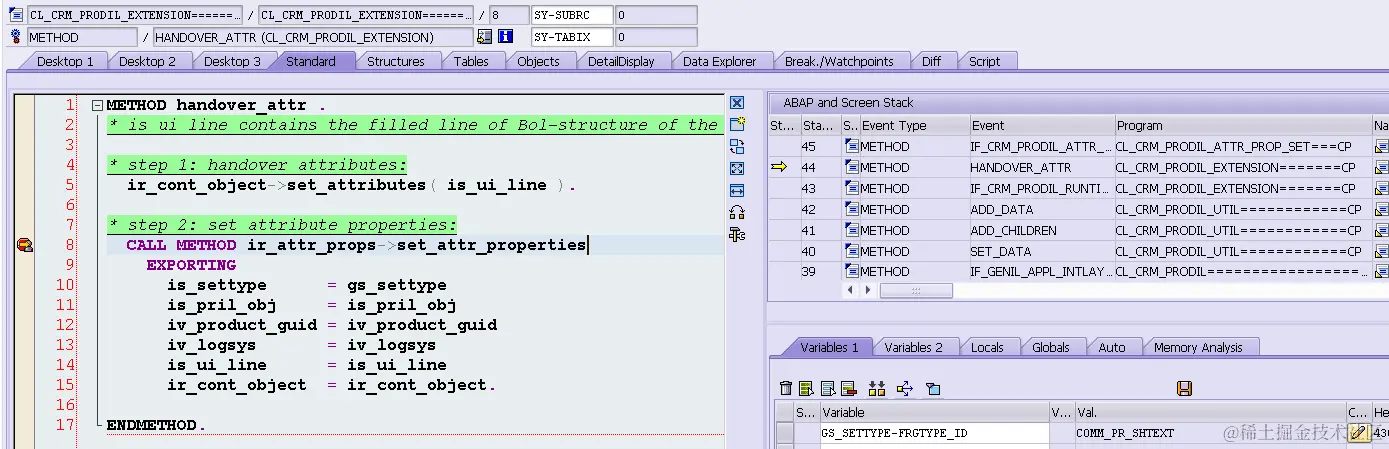Click the ADD_CHILDREN event in stack

point(1041,230)
